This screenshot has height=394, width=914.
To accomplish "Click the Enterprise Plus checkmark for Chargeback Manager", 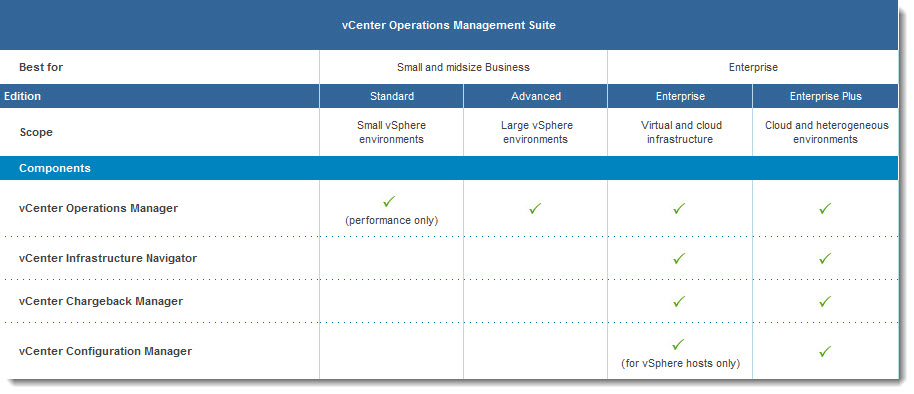I will click(x=825, y=301).
